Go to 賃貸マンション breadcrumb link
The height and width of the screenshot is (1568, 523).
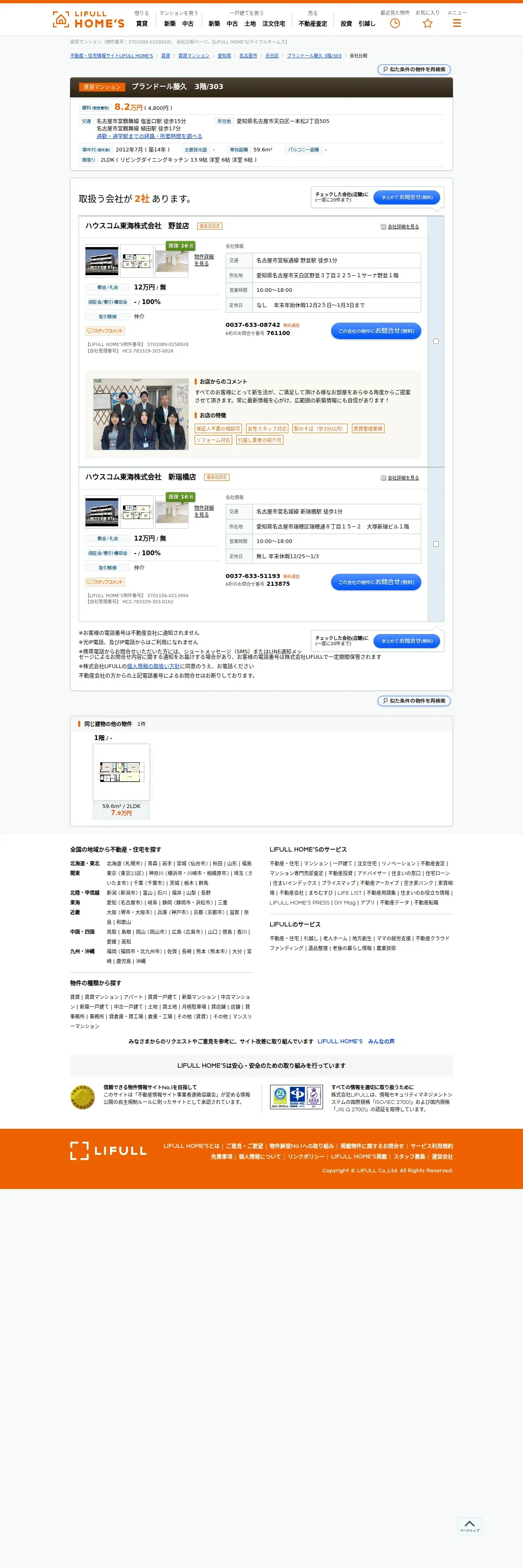[x=193, y=56]
